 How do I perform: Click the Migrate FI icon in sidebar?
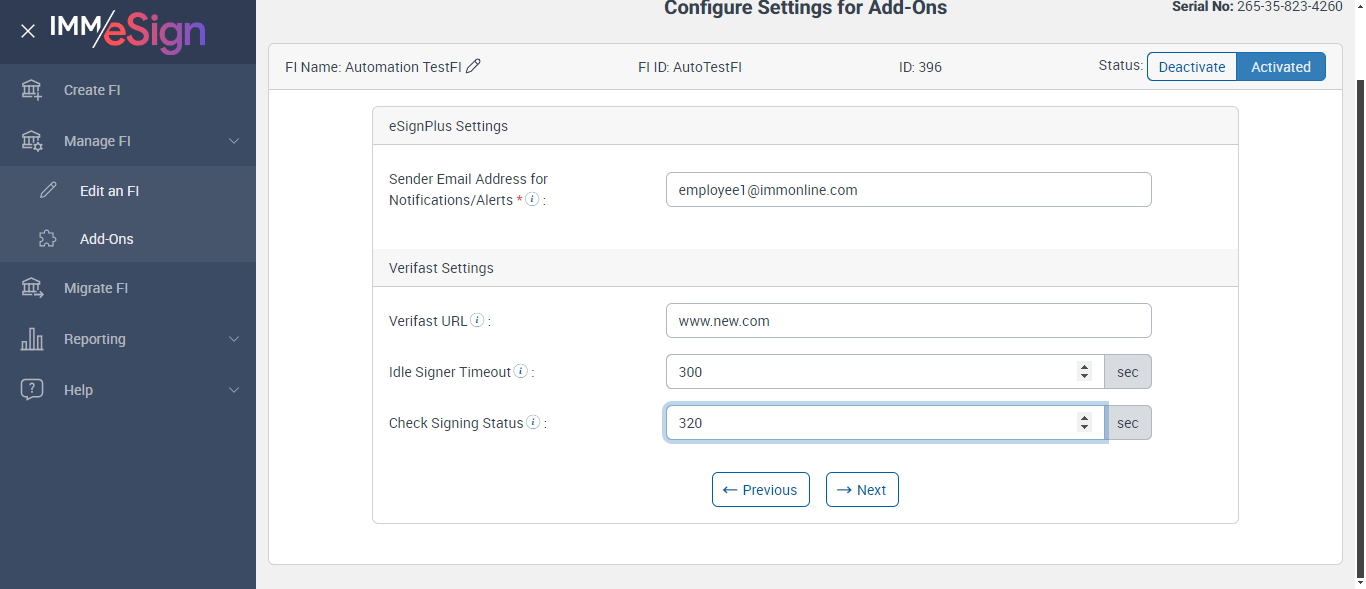(32, 288)
